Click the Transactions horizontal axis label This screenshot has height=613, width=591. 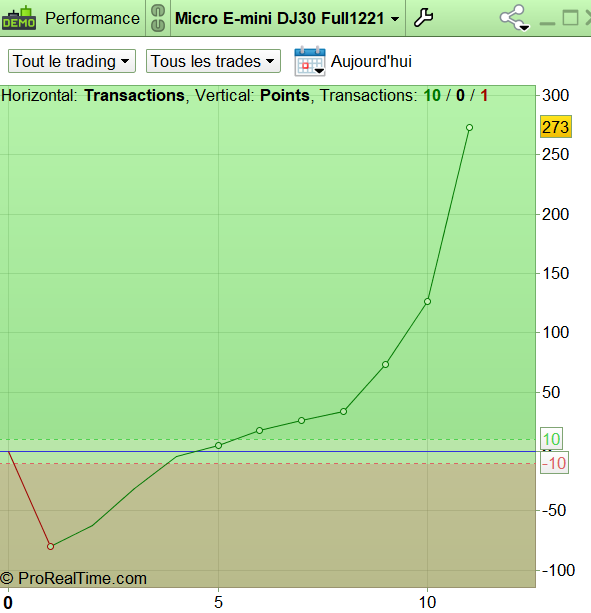[134, 95]
